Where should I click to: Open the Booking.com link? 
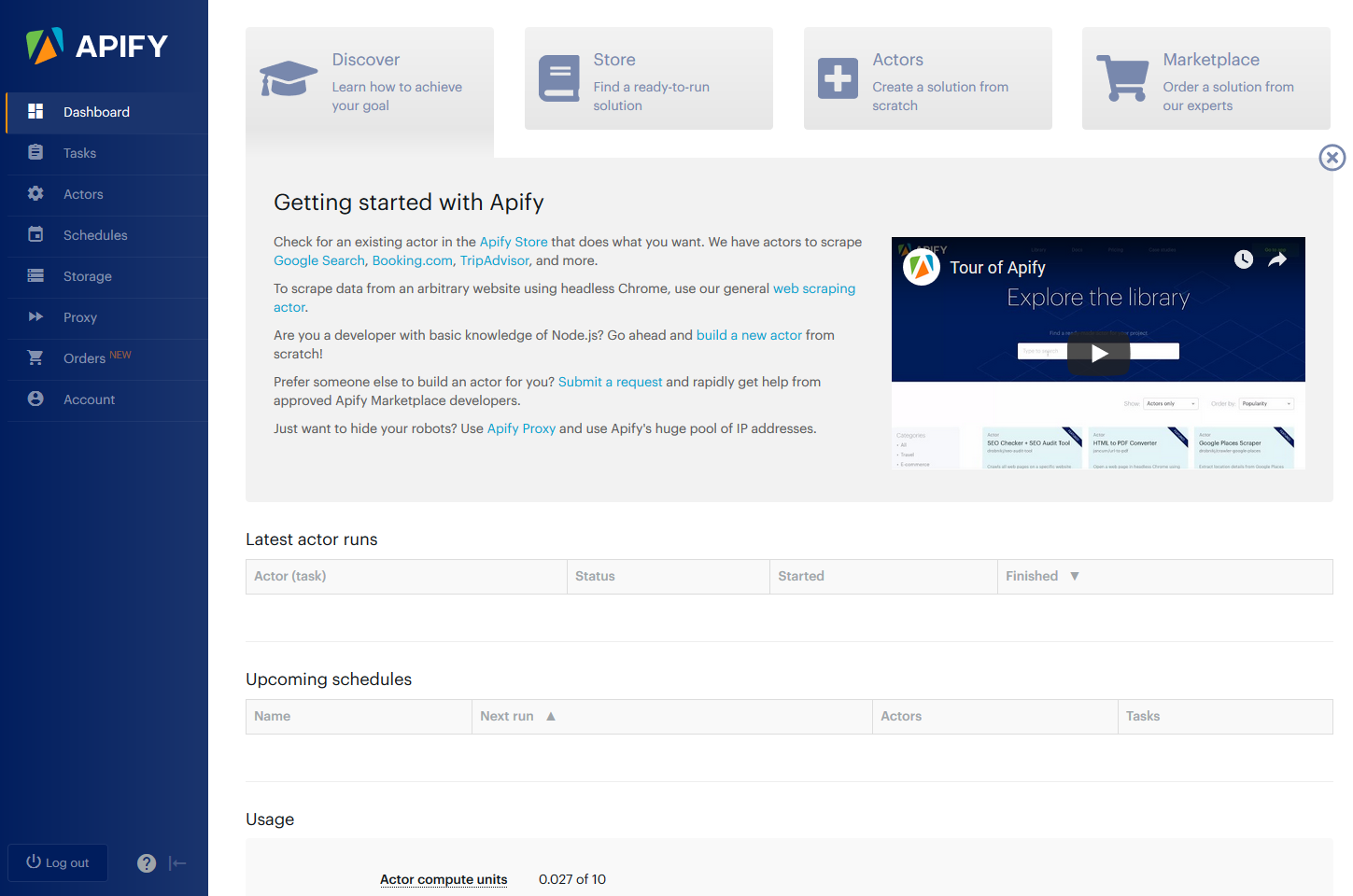(412, 260)
